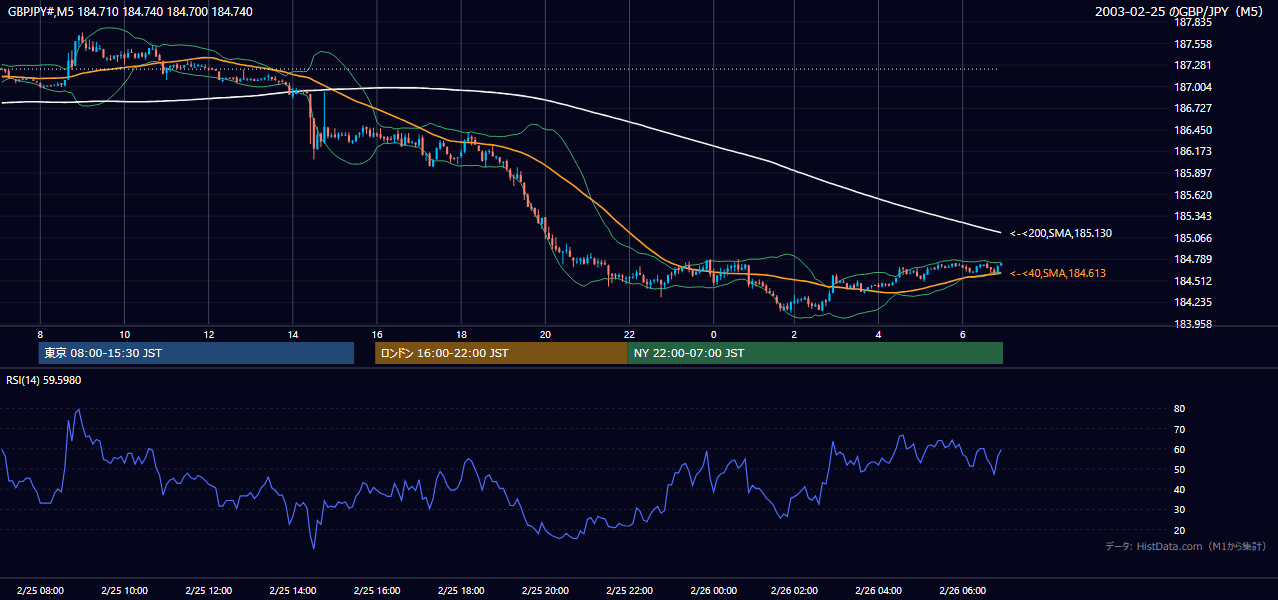Viewport: 1278px width, 600px height.
Task: Click the 187.558 price axis value
Action: pos(1192,44)
